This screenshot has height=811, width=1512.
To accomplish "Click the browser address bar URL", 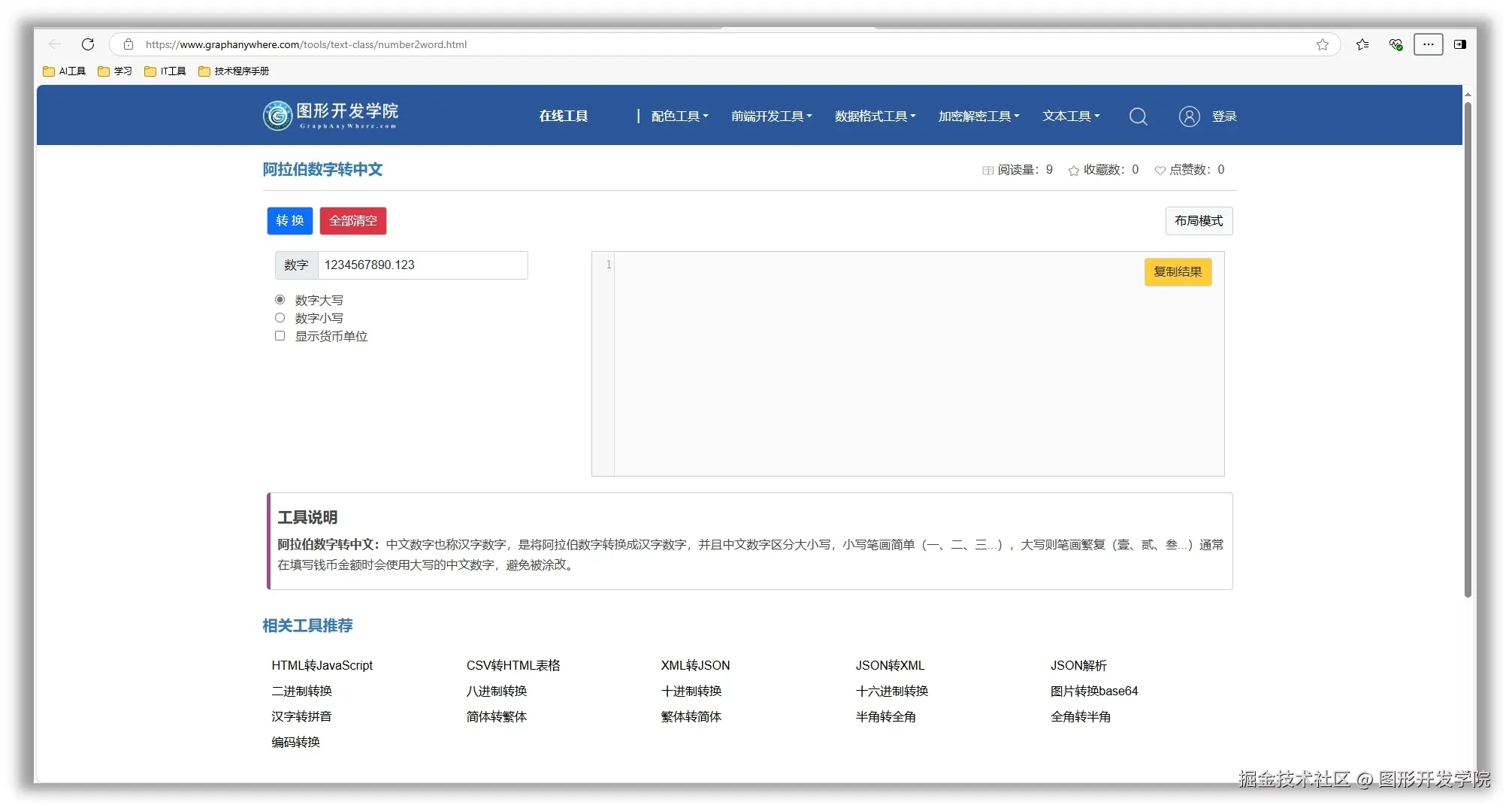I will pos(307,44).
